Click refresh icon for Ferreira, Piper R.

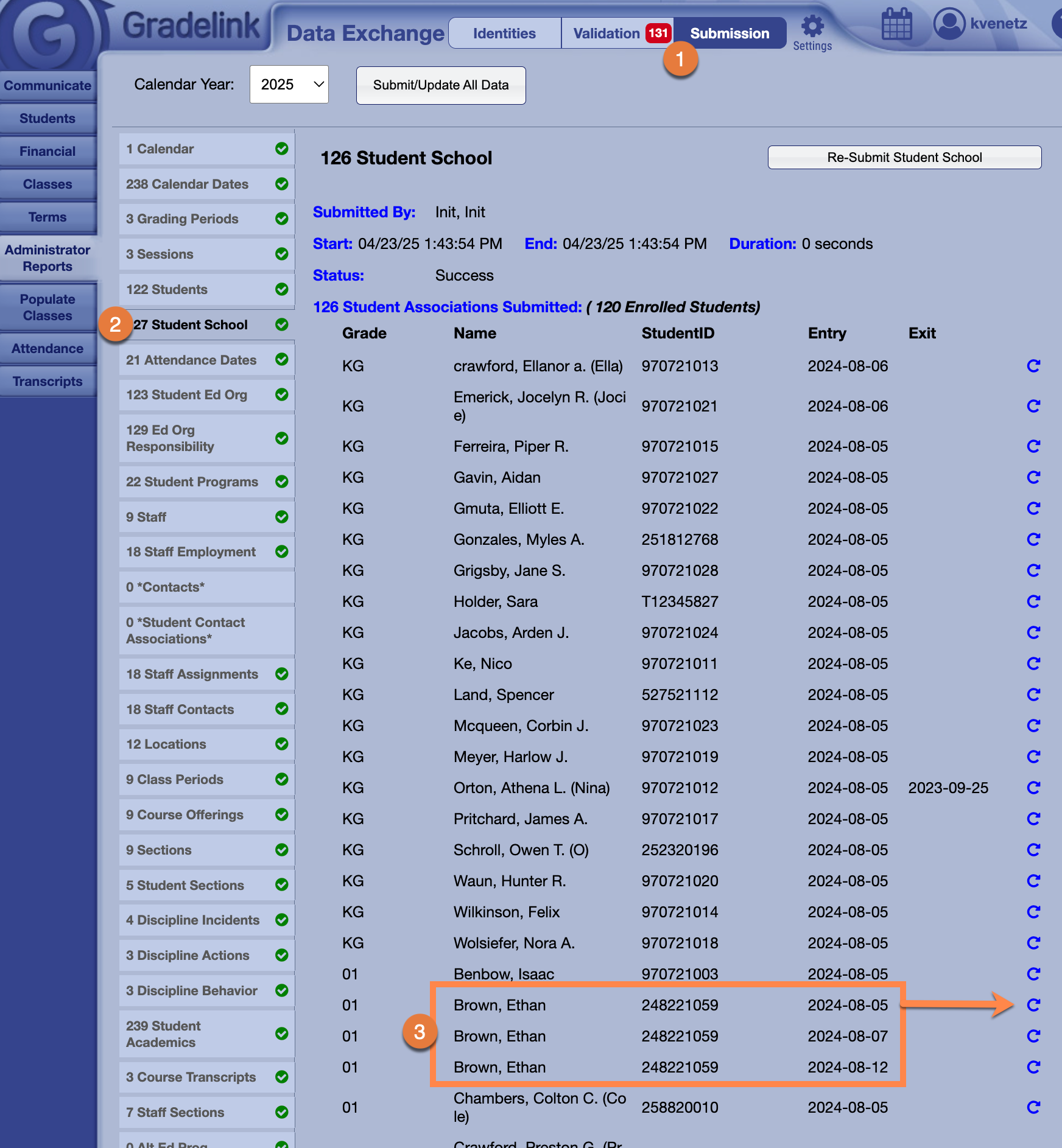pos(1033,446)
